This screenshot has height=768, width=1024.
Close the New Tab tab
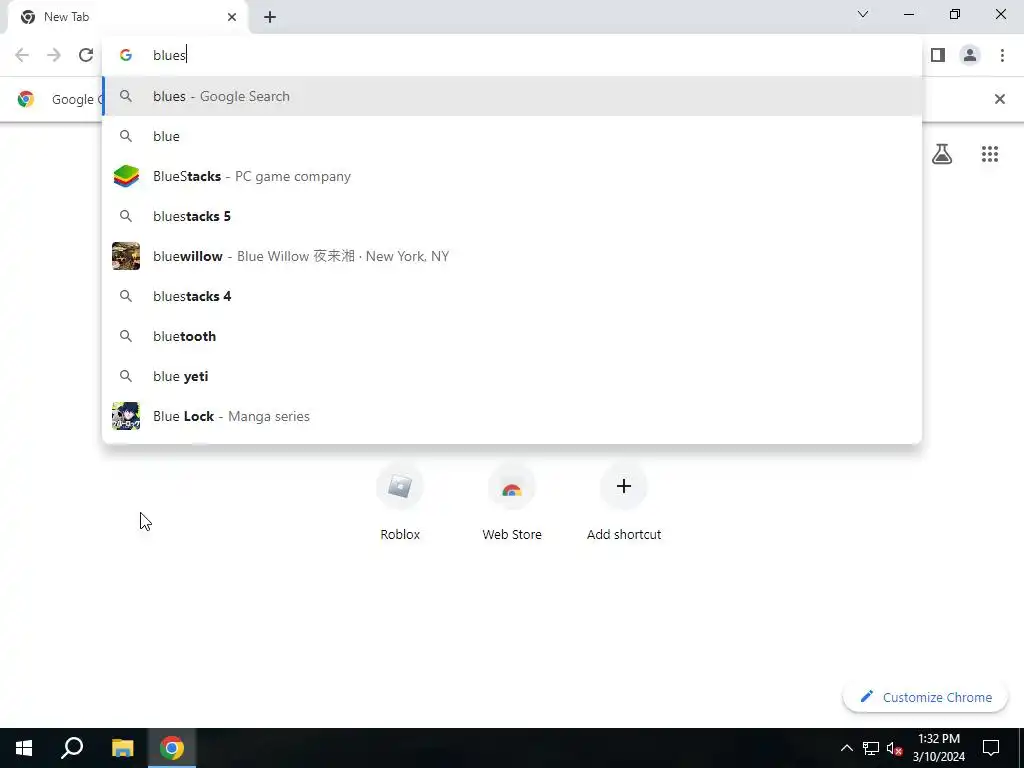pos(232,17)
